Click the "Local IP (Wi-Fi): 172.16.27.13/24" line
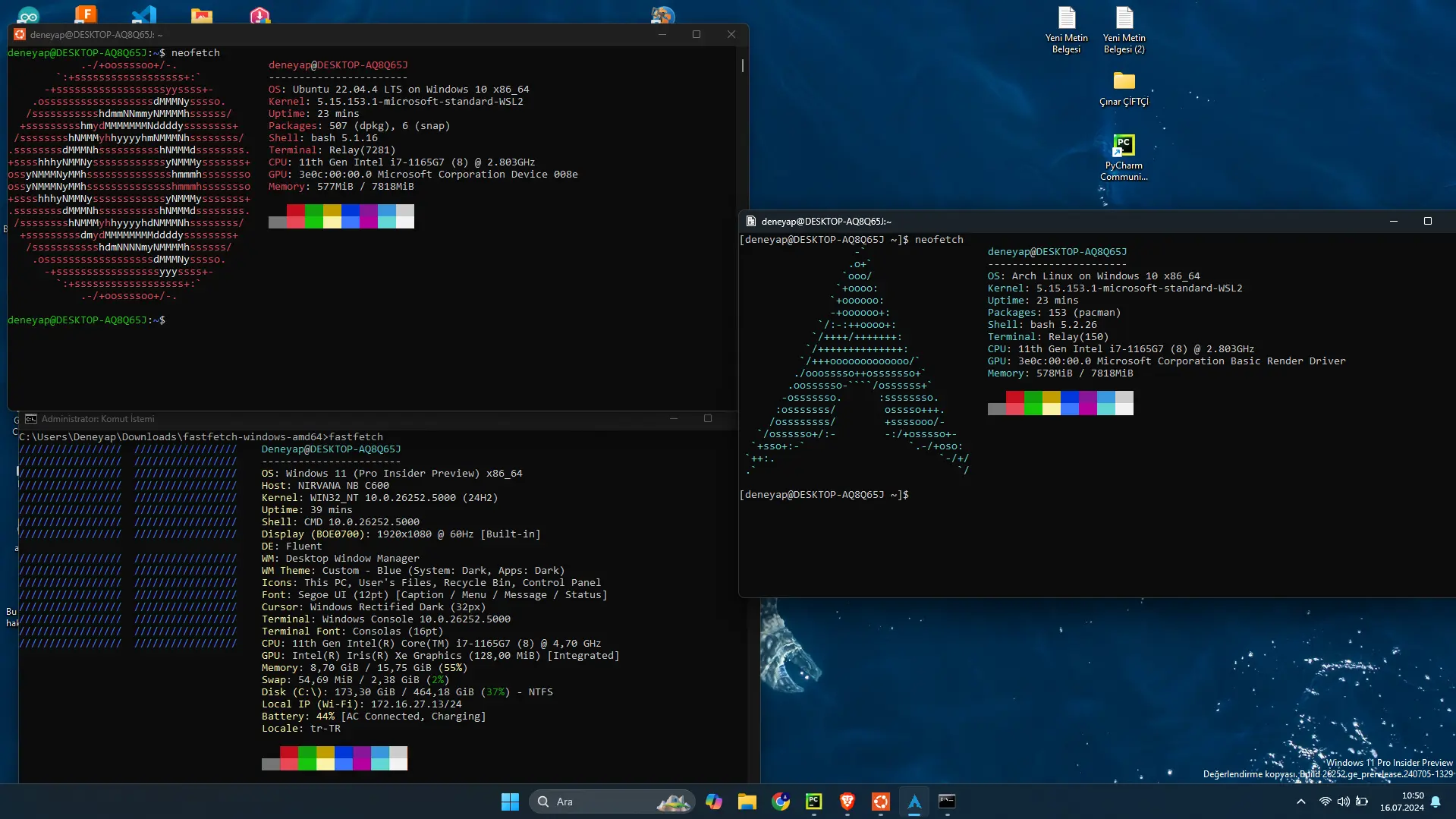Screen dimensions: 1456x819 pyautogui.click(x=362, y=704)
